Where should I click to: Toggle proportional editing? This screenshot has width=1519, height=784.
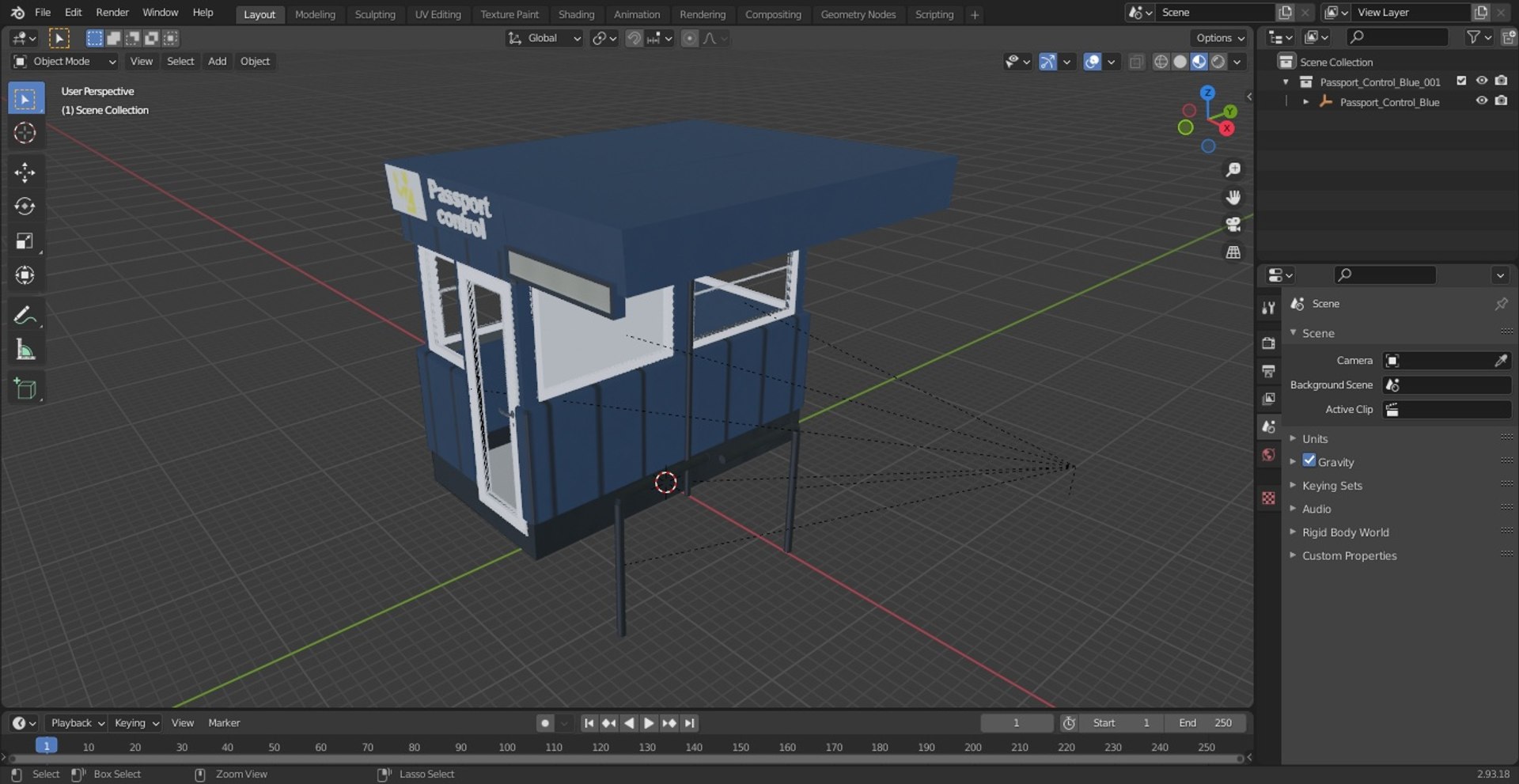click(690, 38)
